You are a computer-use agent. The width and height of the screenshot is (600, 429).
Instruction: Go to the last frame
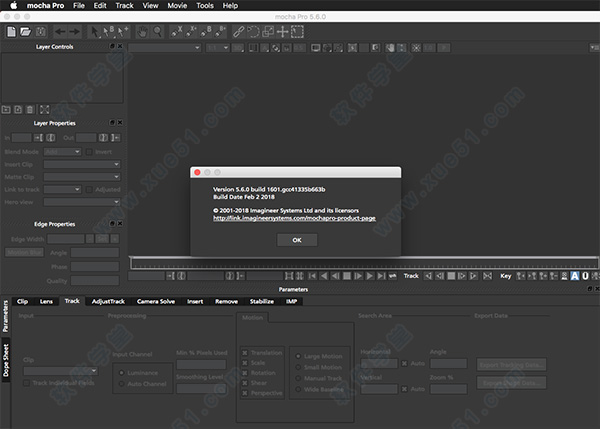[x=381, y=276]
